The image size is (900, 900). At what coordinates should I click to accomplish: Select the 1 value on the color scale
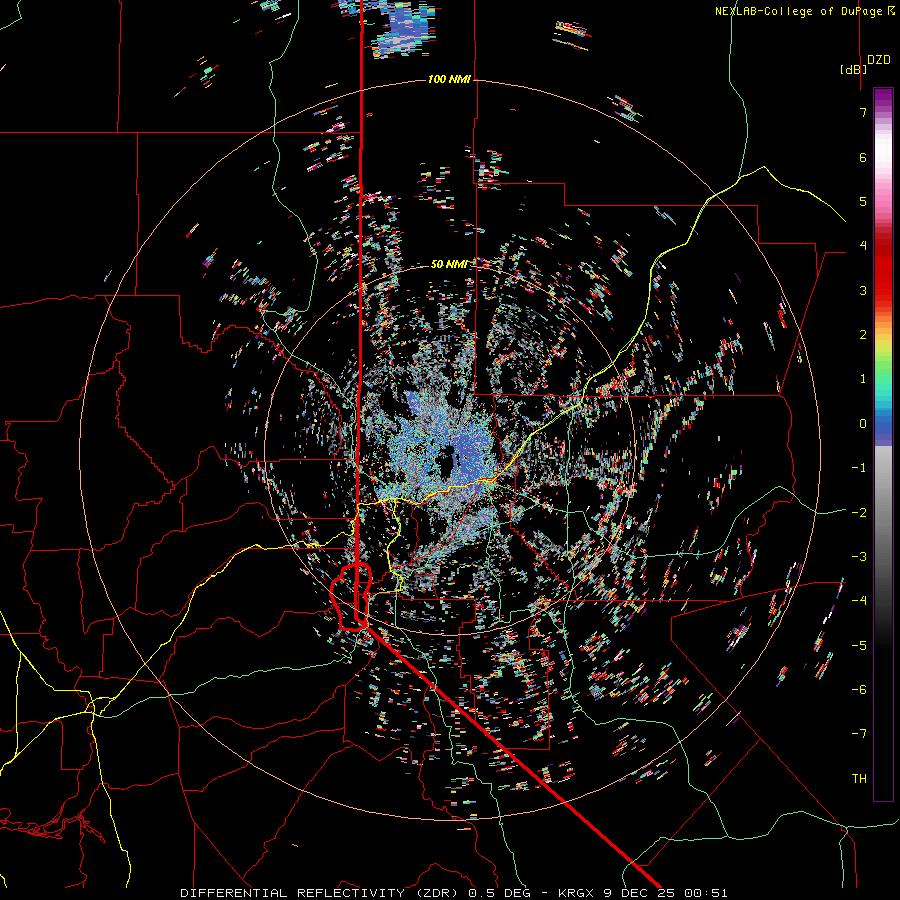(x=863, y=379)
